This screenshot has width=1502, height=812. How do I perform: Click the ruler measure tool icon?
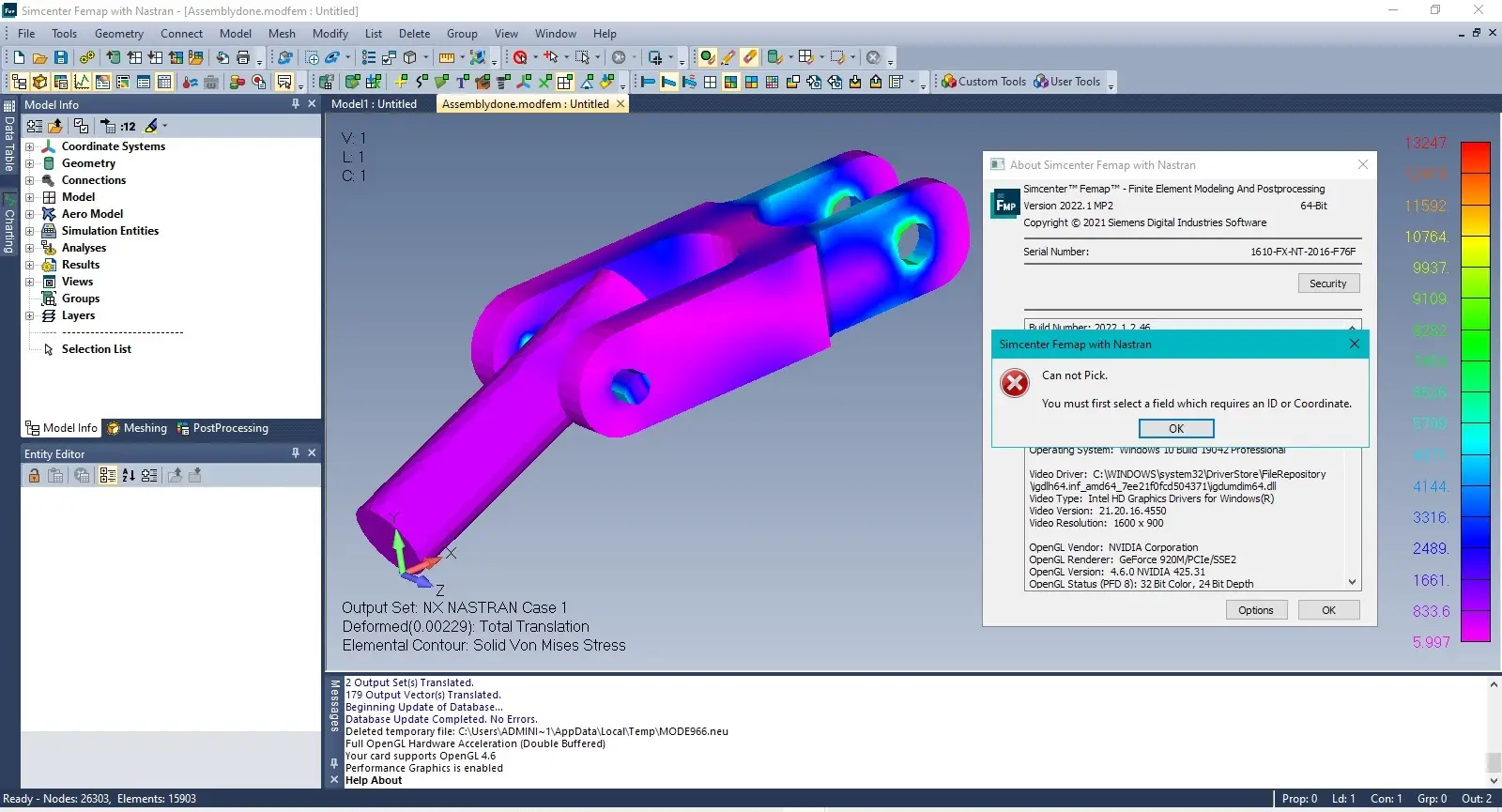[x=447, y=58]
